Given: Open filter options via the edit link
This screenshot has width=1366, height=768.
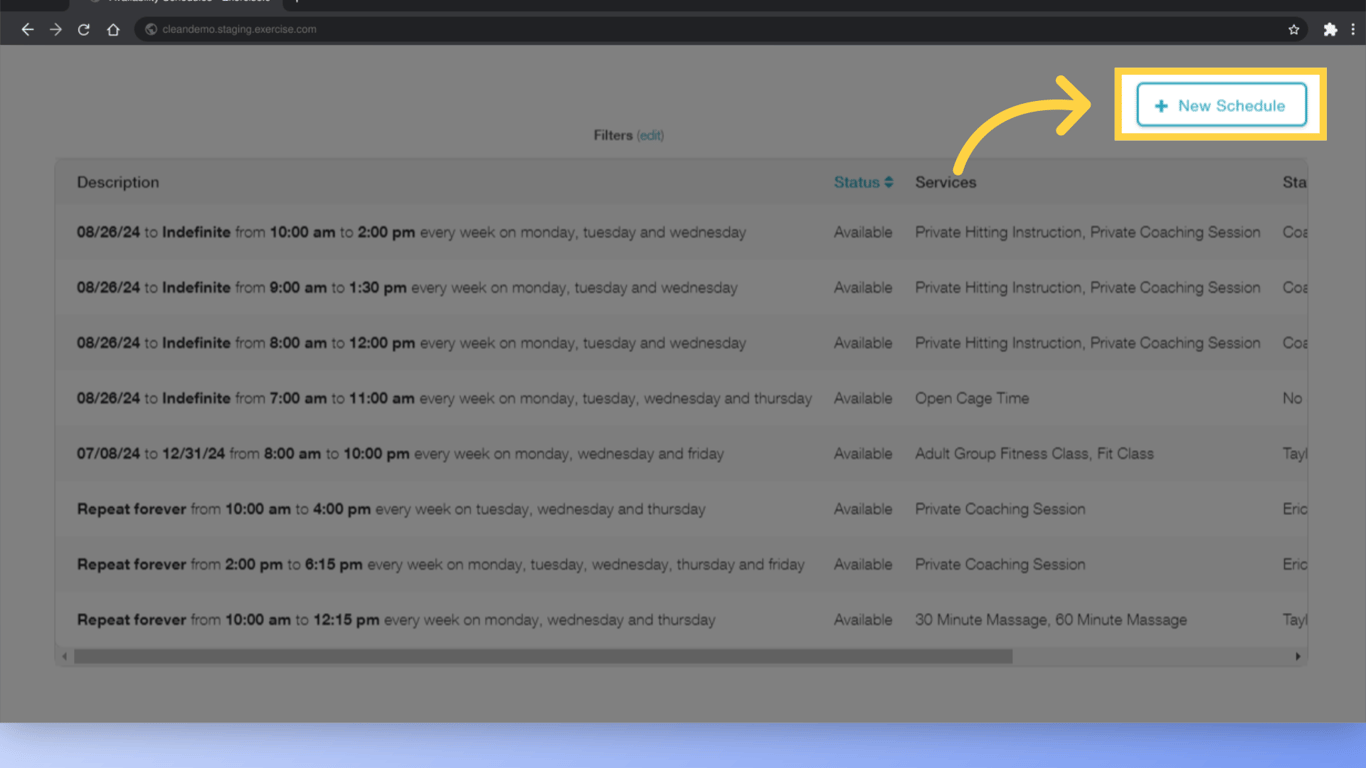Looking at the screenshot, I should (x=650, y=135).
